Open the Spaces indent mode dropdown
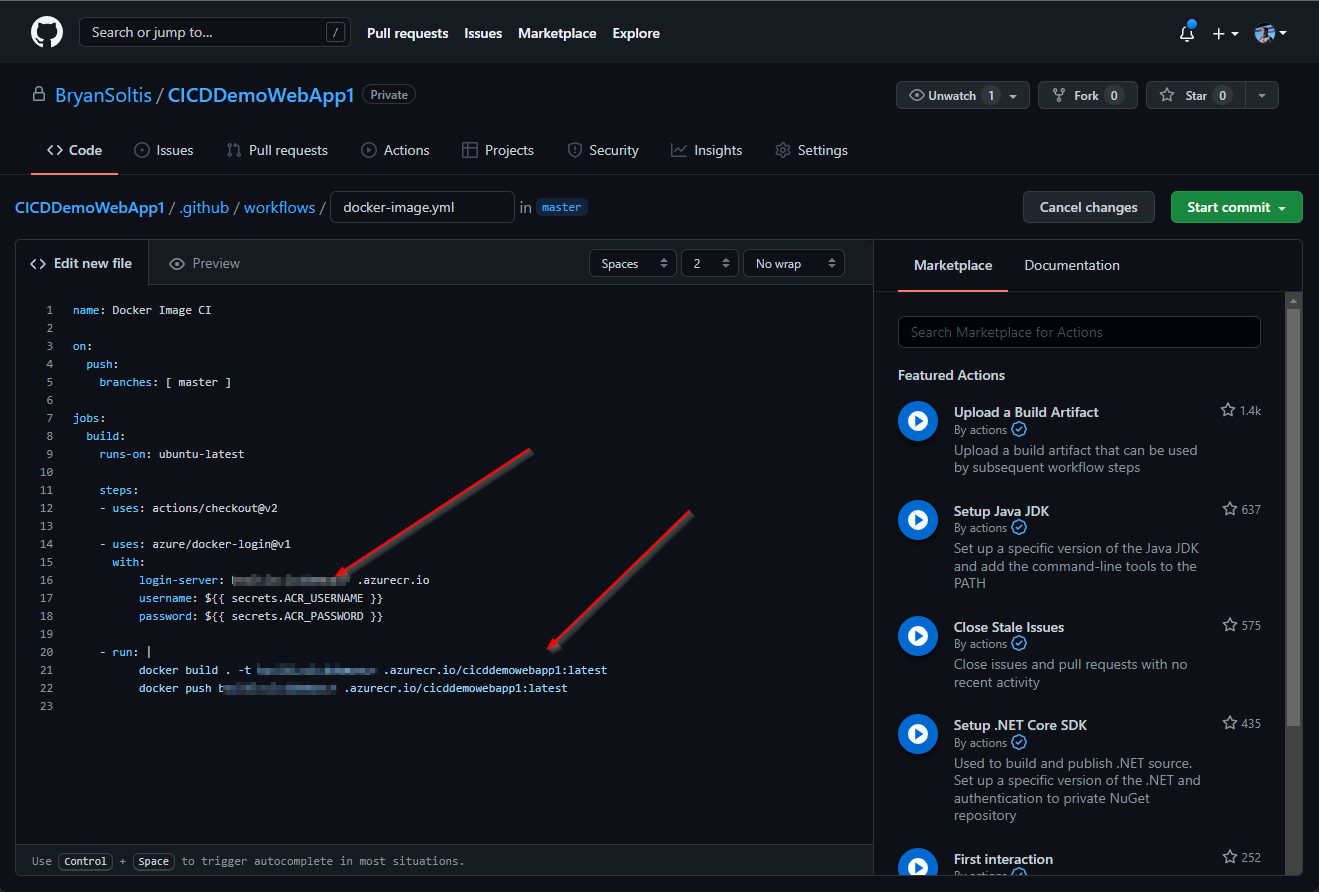The height and width of the screenshot is (892, 1319). (x=632, y=264)
